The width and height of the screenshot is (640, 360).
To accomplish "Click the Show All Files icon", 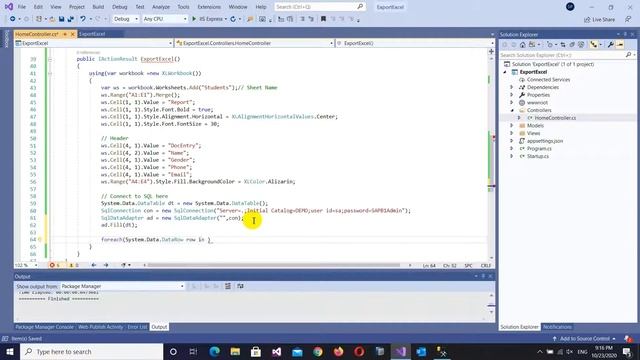I will point(581,44).
